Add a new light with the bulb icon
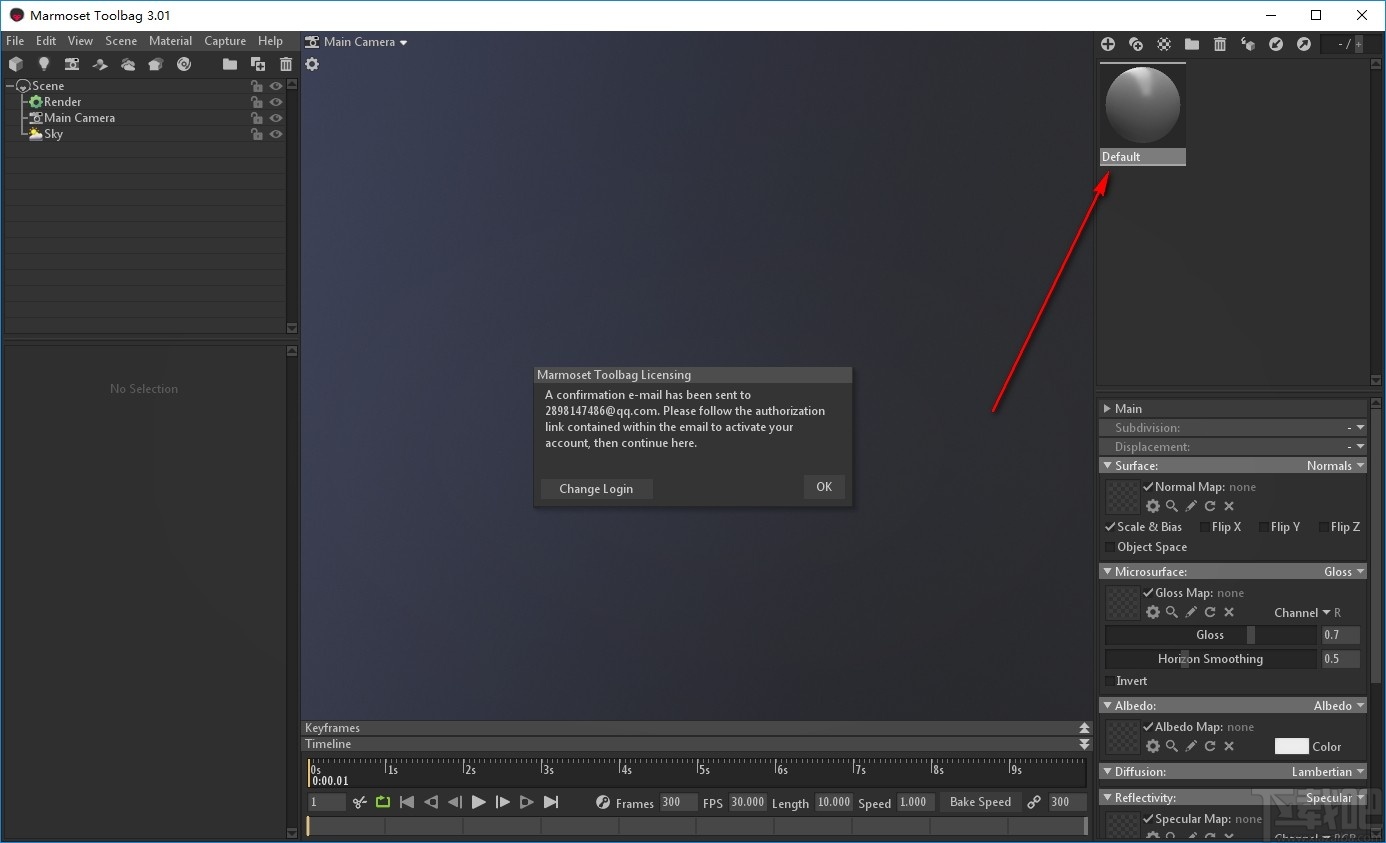The width and height of the screenshot is (1386, 843). click(44, 64)
